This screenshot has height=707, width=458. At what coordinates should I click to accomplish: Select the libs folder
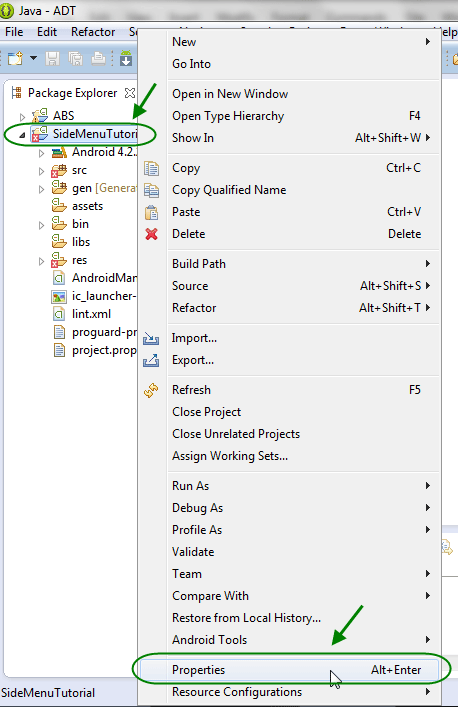coord(81,242)
